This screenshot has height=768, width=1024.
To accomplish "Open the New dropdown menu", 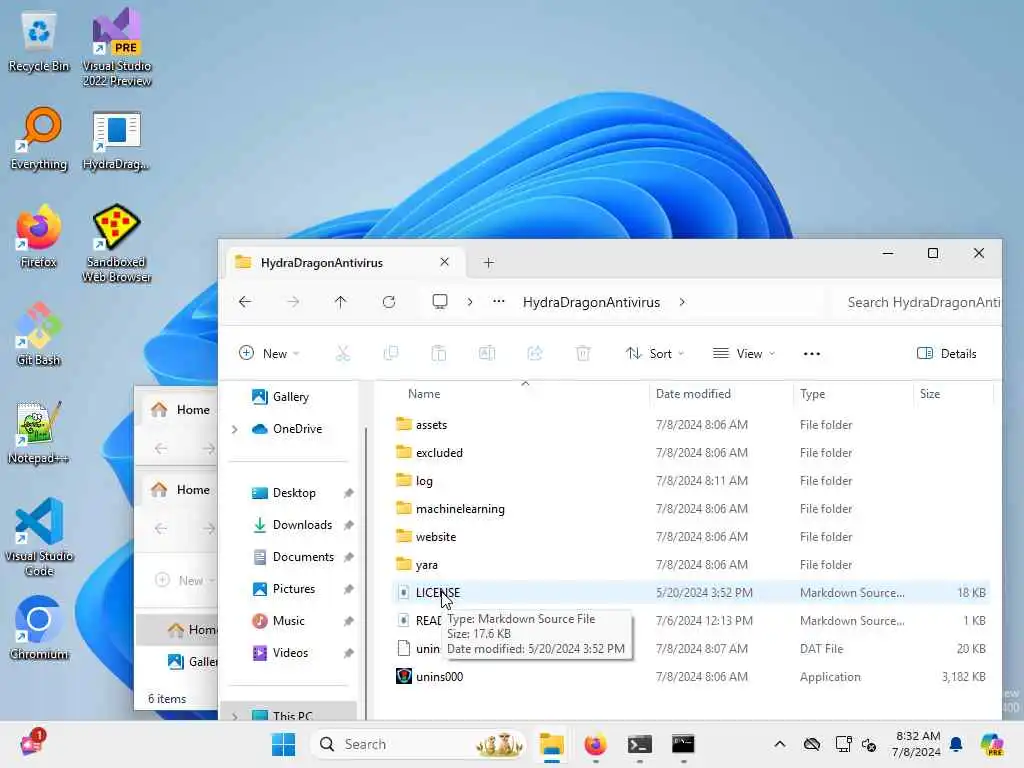I will click(269, 353).
